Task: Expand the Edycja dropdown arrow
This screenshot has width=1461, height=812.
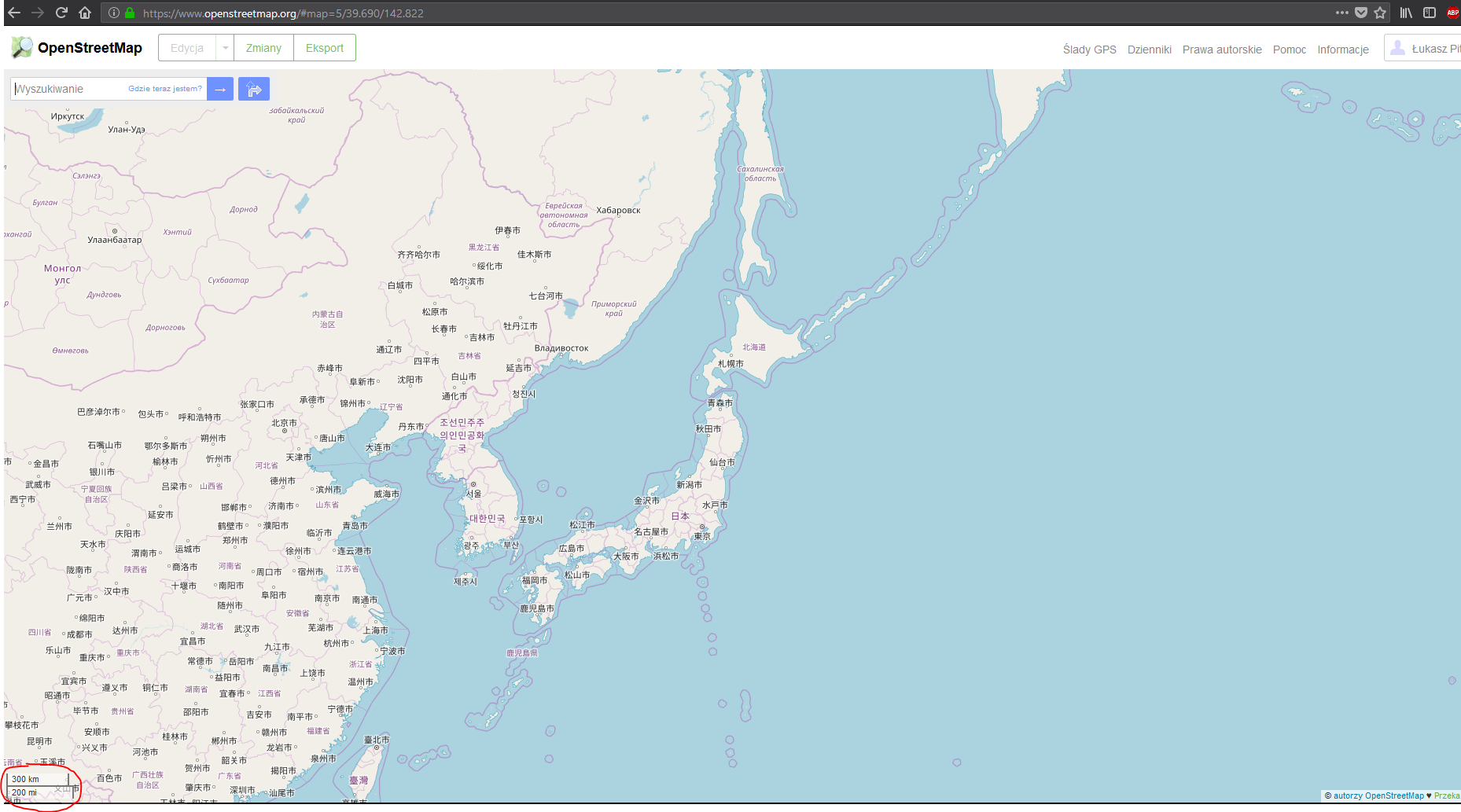Action: point(225,47)
